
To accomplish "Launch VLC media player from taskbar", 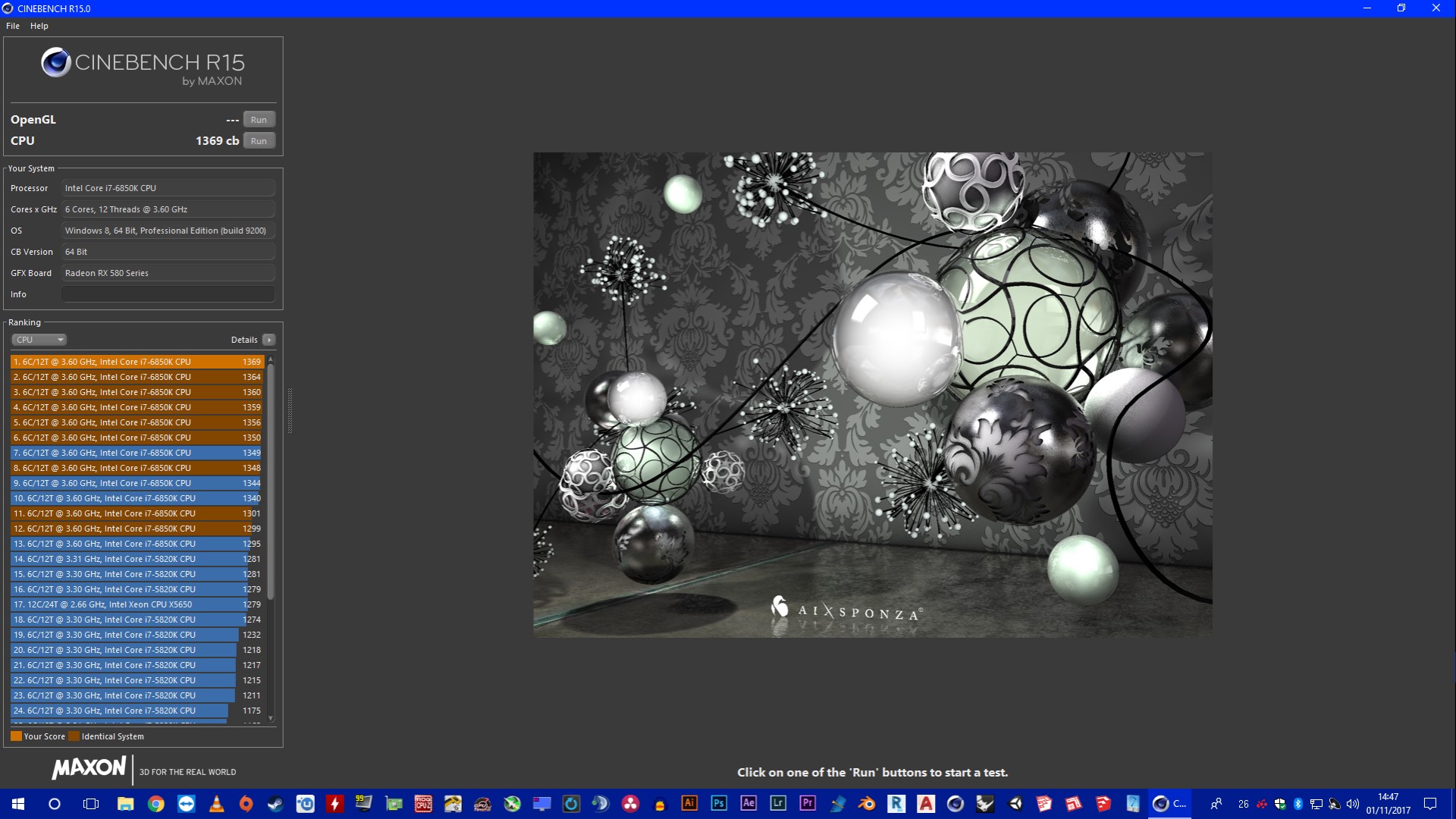I will click(x=216, y=804).
